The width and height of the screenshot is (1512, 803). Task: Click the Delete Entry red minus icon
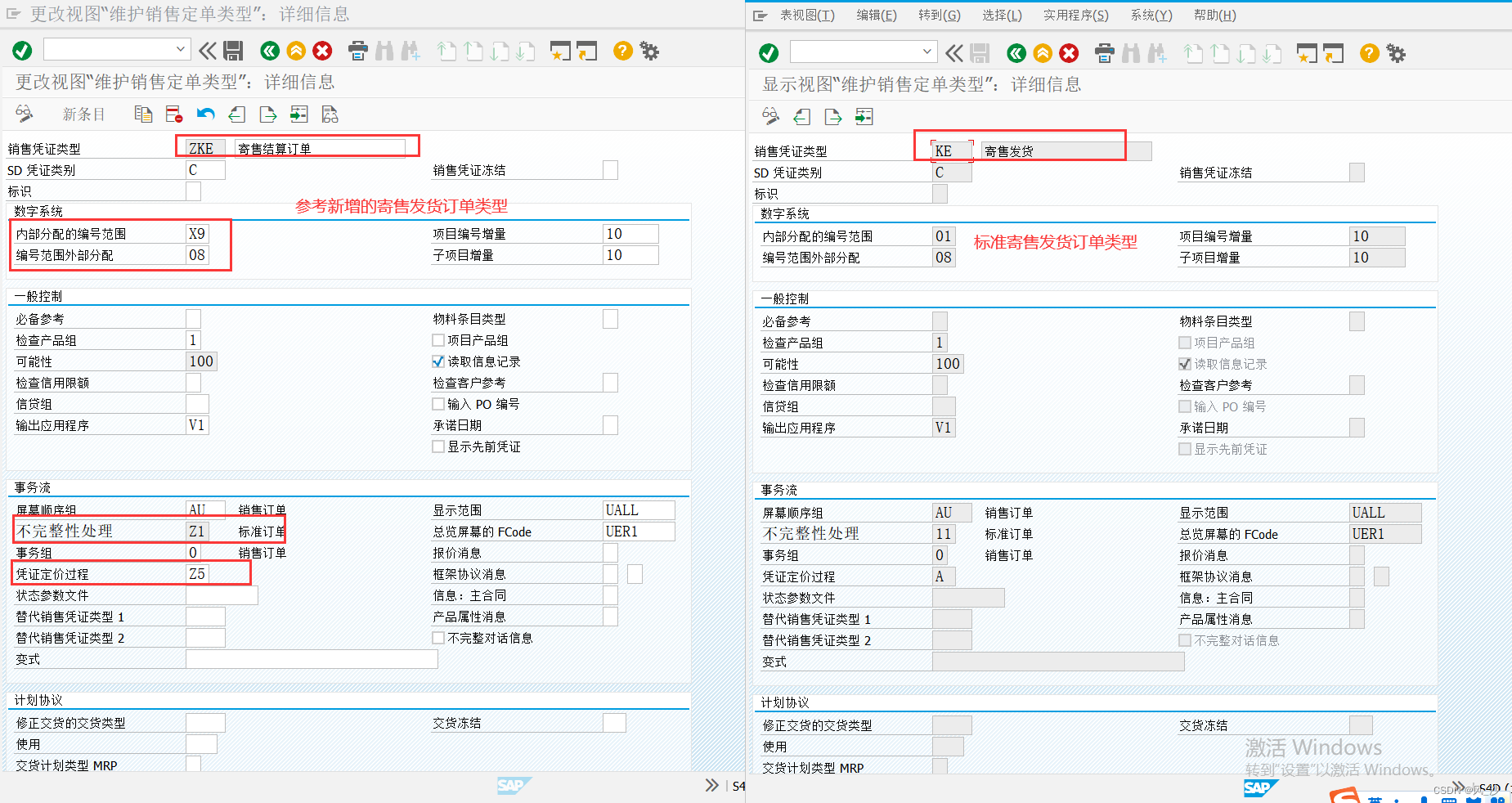[x=173, y=114]
